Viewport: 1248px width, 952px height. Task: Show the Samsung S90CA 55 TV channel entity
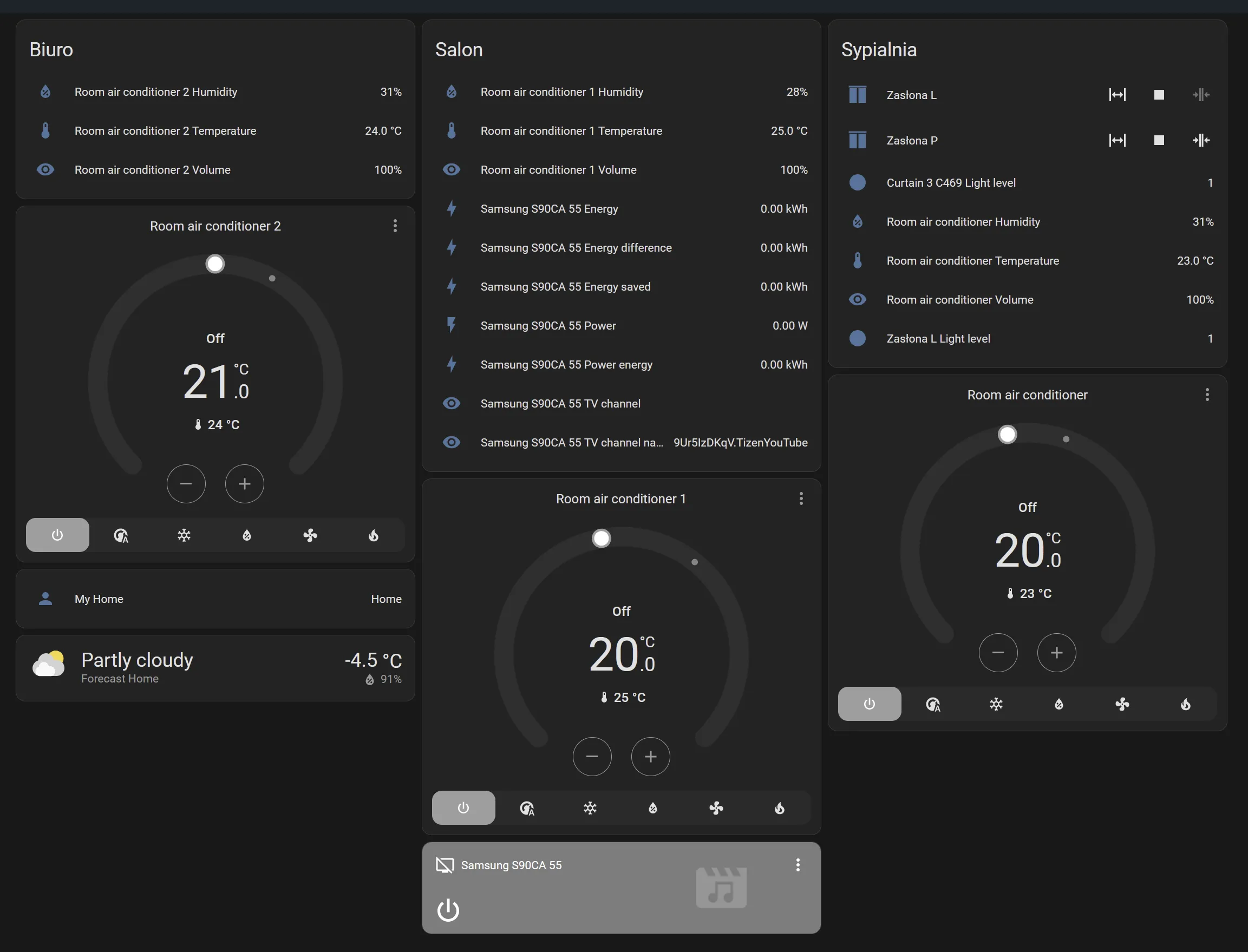coord(560,403)
